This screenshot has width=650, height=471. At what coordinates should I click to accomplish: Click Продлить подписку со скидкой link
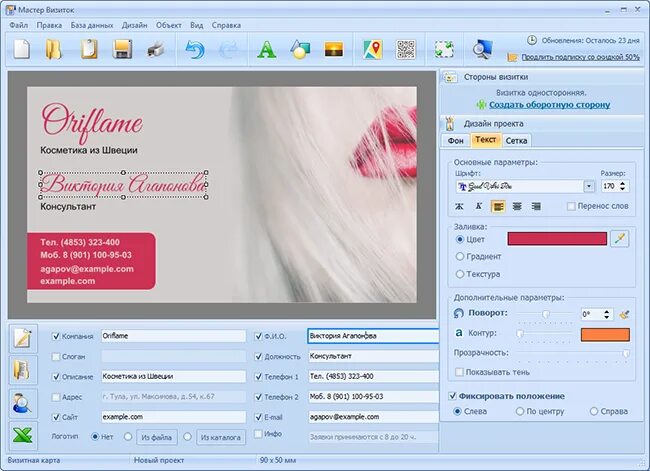coord(580,57)
